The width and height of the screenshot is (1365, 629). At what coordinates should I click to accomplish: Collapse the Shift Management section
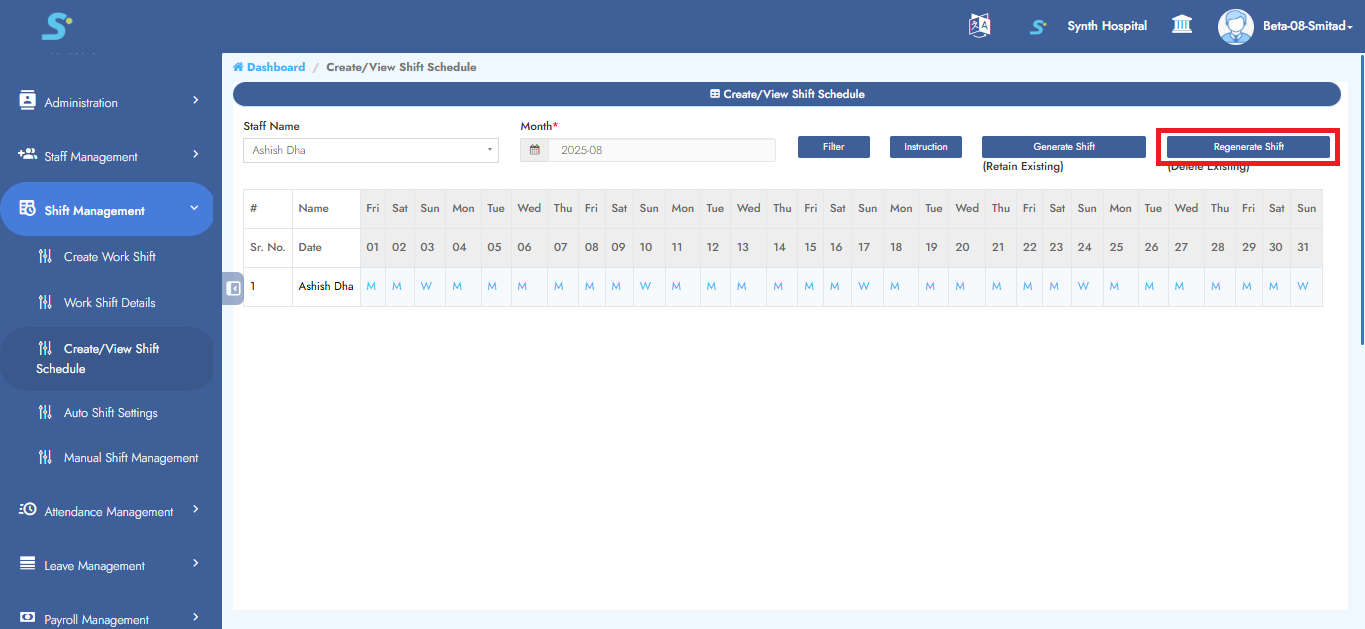(x=108, y=210)
